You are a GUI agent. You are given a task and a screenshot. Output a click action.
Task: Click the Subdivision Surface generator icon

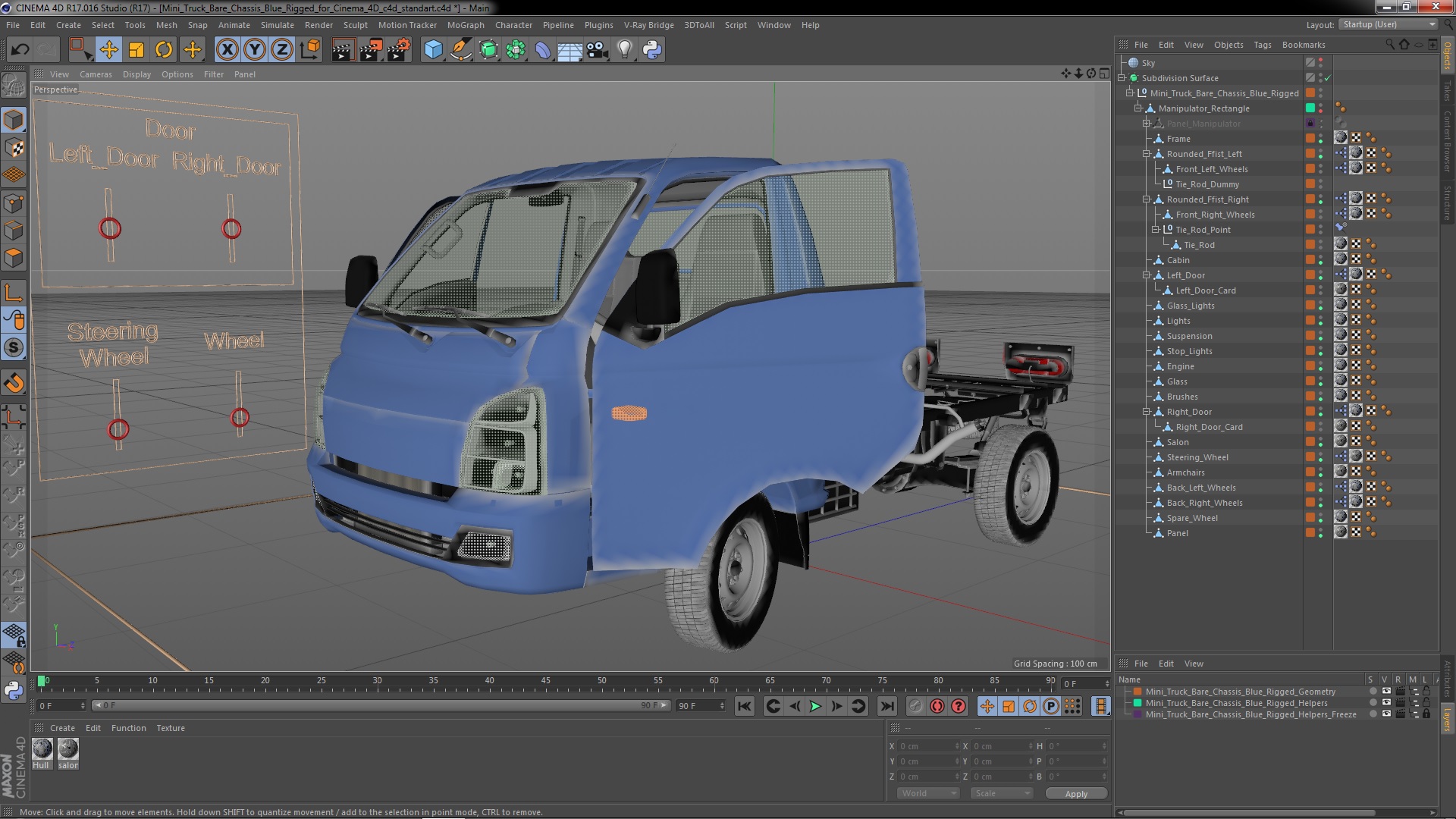[x=488, y=50]
